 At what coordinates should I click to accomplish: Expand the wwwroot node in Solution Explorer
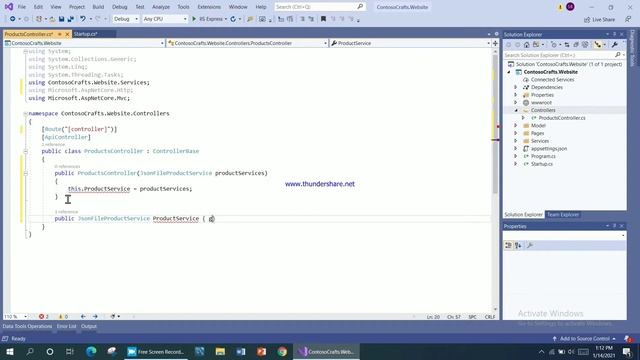(x=516, y=102)
